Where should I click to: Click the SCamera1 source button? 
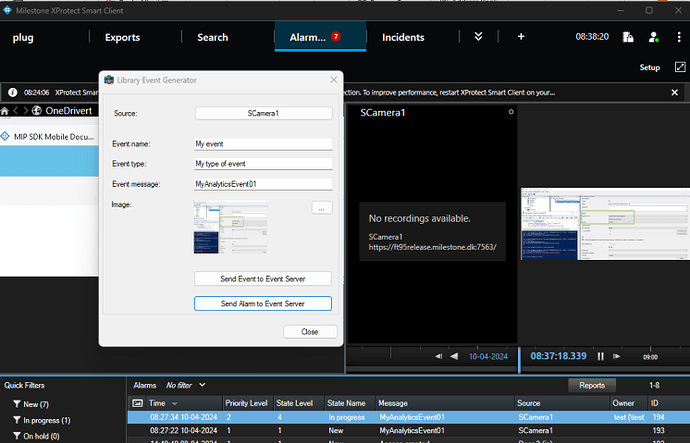[x=263, y=113]
